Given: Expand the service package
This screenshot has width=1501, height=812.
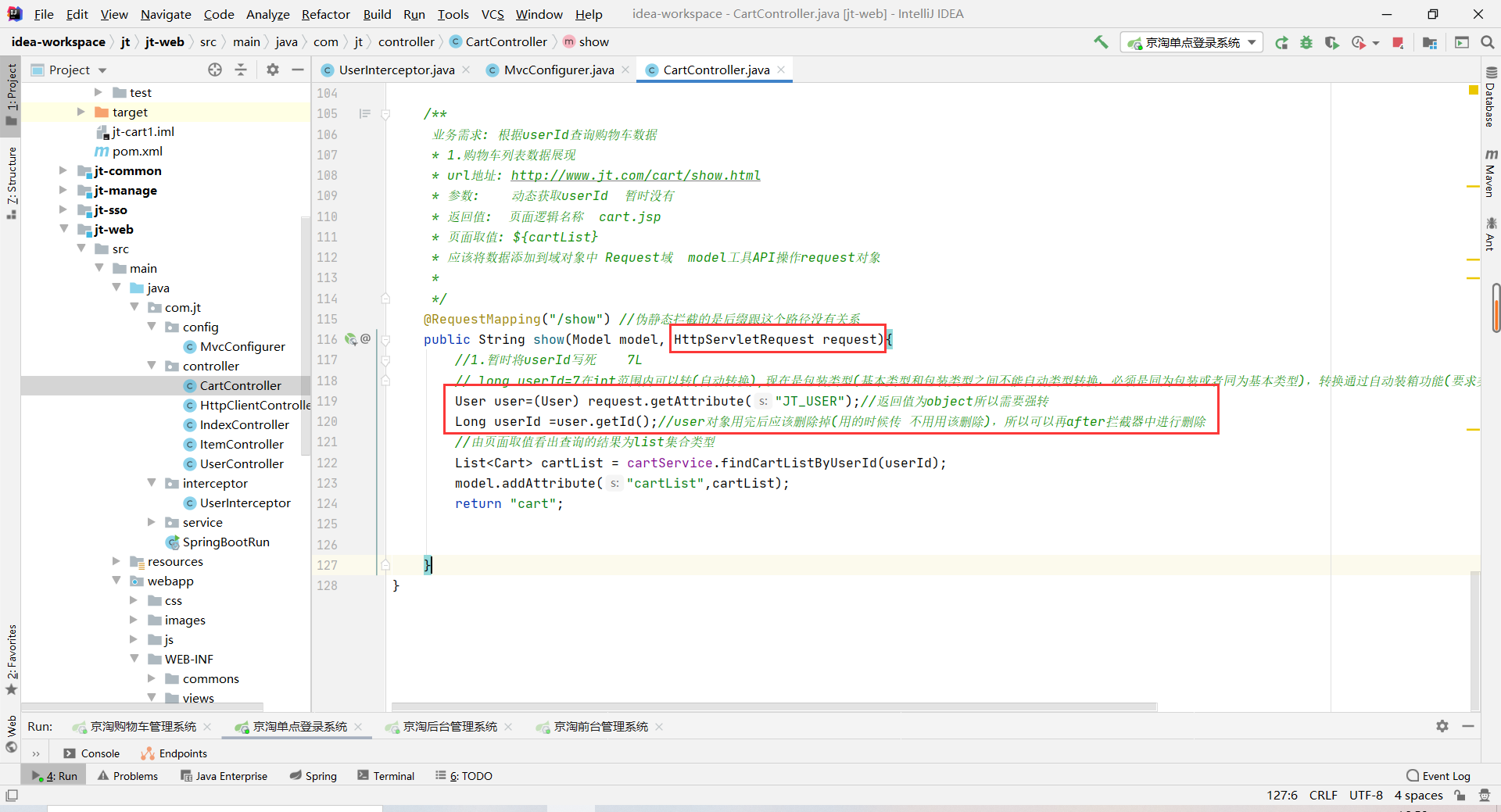Looking at the screenshot, I should (x=152, y=522).
